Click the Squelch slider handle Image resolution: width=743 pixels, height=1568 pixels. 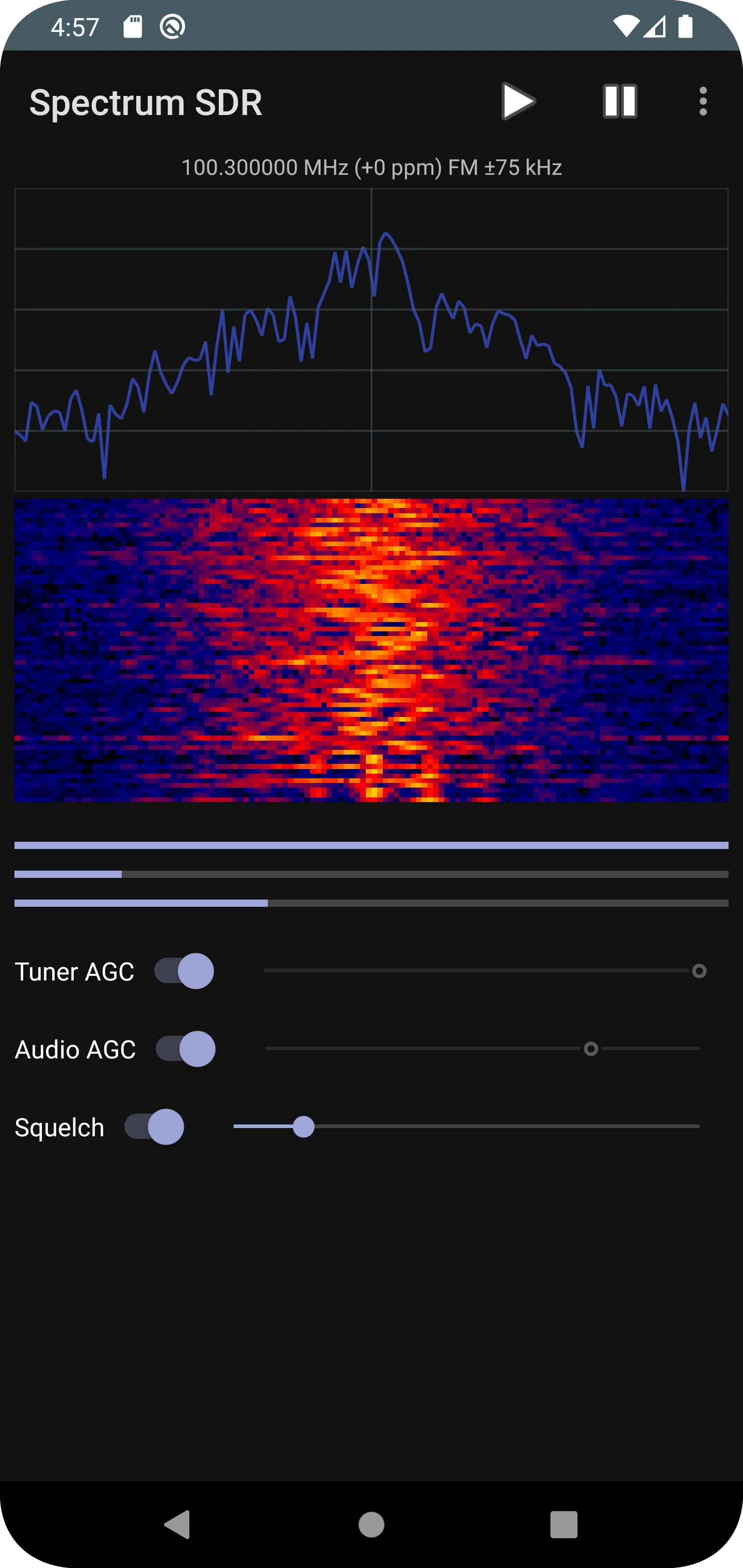coord(303,1126)
